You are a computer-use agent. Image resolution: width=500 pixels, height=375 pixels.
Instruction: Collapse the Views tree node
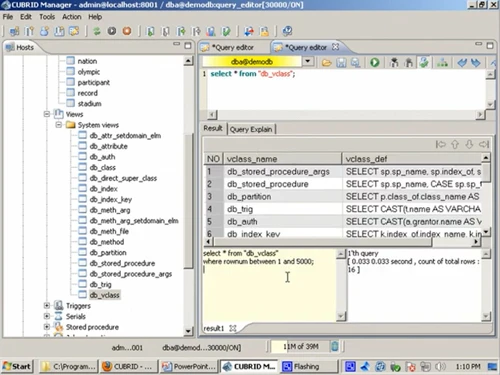(47, 114)
